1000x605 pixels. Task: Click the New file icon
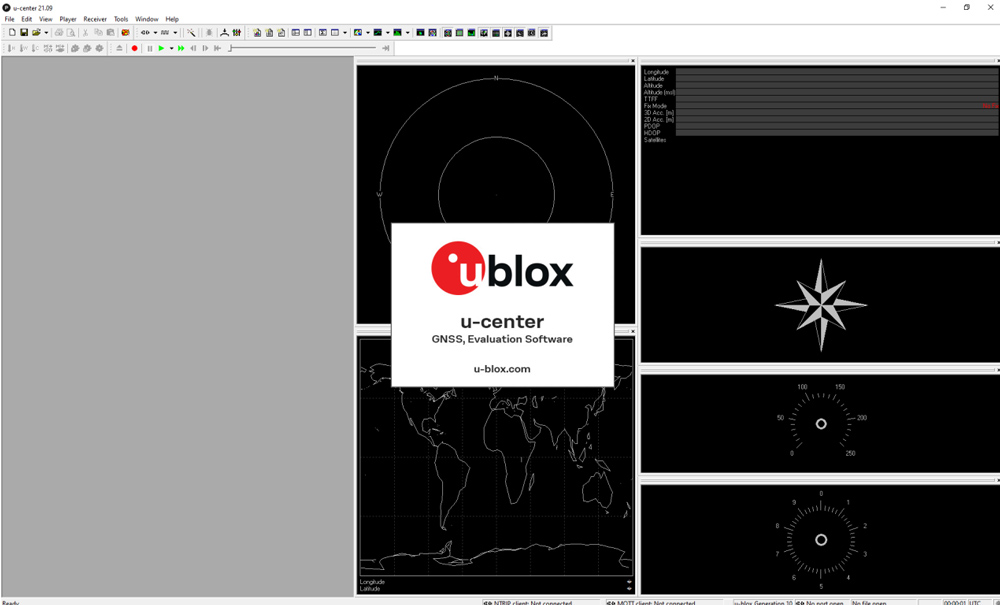[x=12, y=33]
